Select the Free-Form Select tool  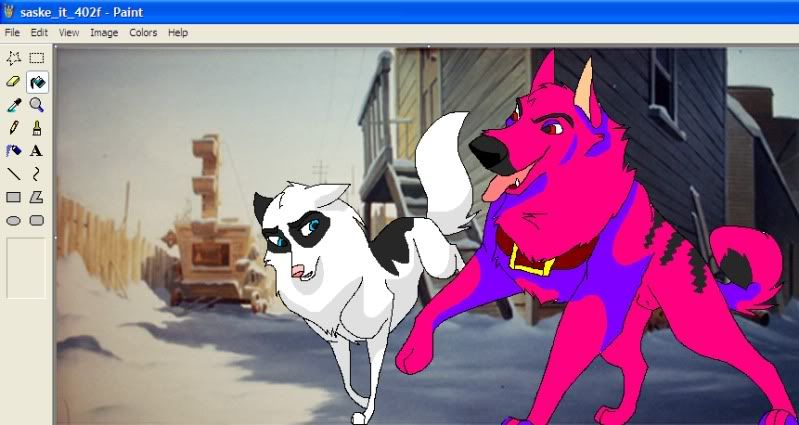pos(13,58)
